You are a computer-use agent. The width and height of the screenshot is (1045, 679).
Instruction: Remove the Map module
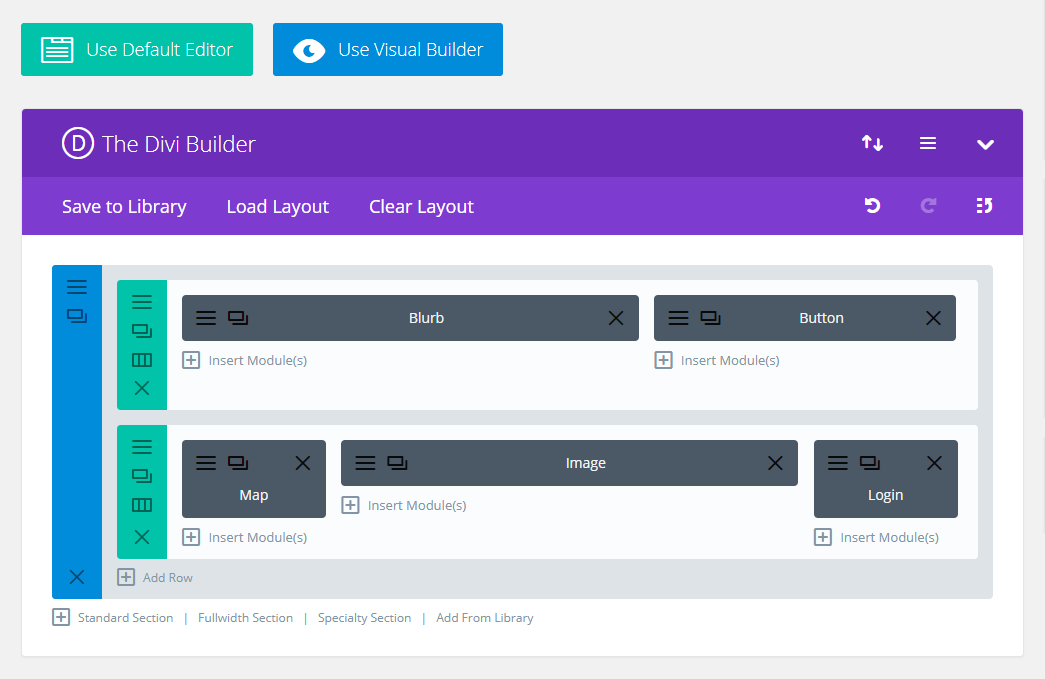pos(303,462)
